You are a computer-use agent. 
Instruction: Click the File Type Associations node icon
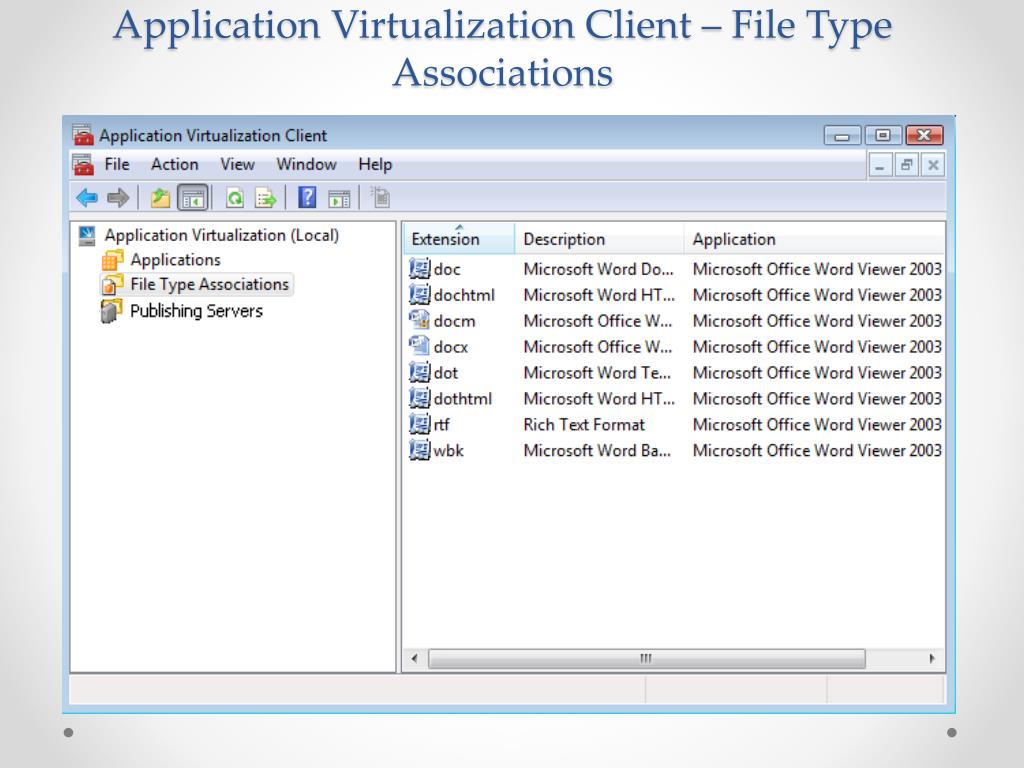(112, 285)
